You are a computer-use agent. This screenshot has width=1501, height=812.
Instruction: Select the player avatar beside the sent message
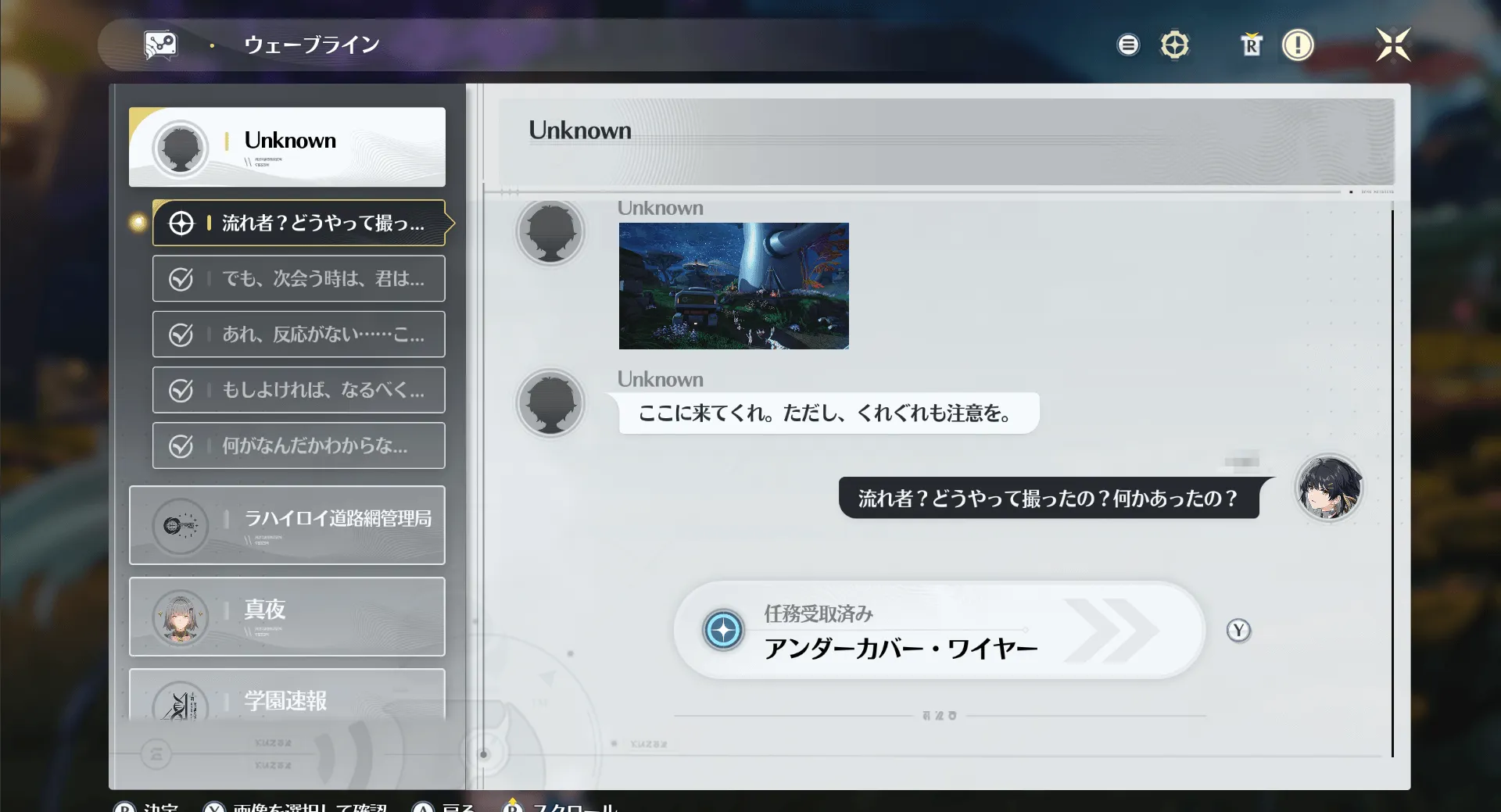click(x=1329, y=488)
